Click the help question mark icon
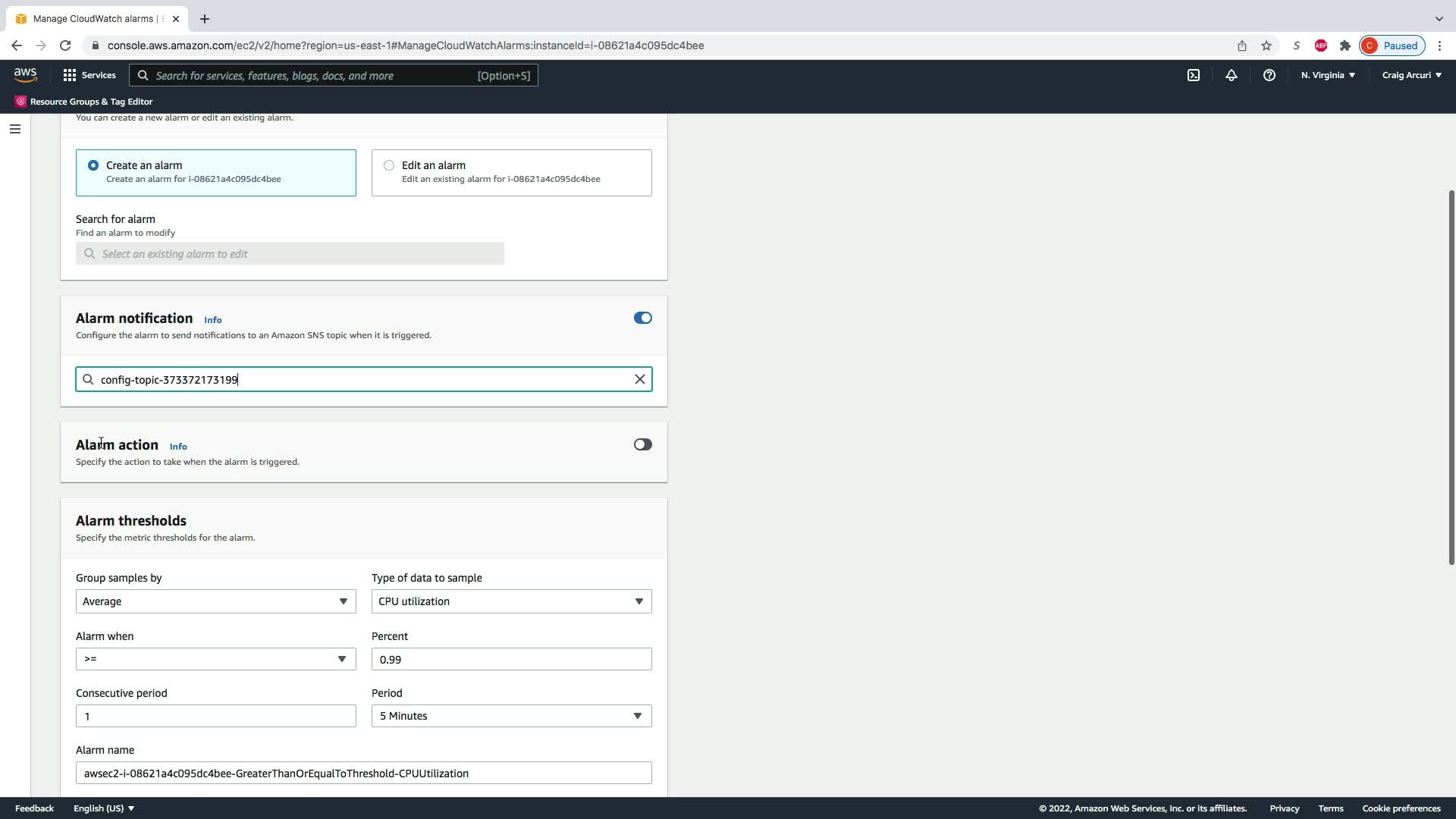The width and height of the screenshot is (1456, 819). tap(1269, 75)
